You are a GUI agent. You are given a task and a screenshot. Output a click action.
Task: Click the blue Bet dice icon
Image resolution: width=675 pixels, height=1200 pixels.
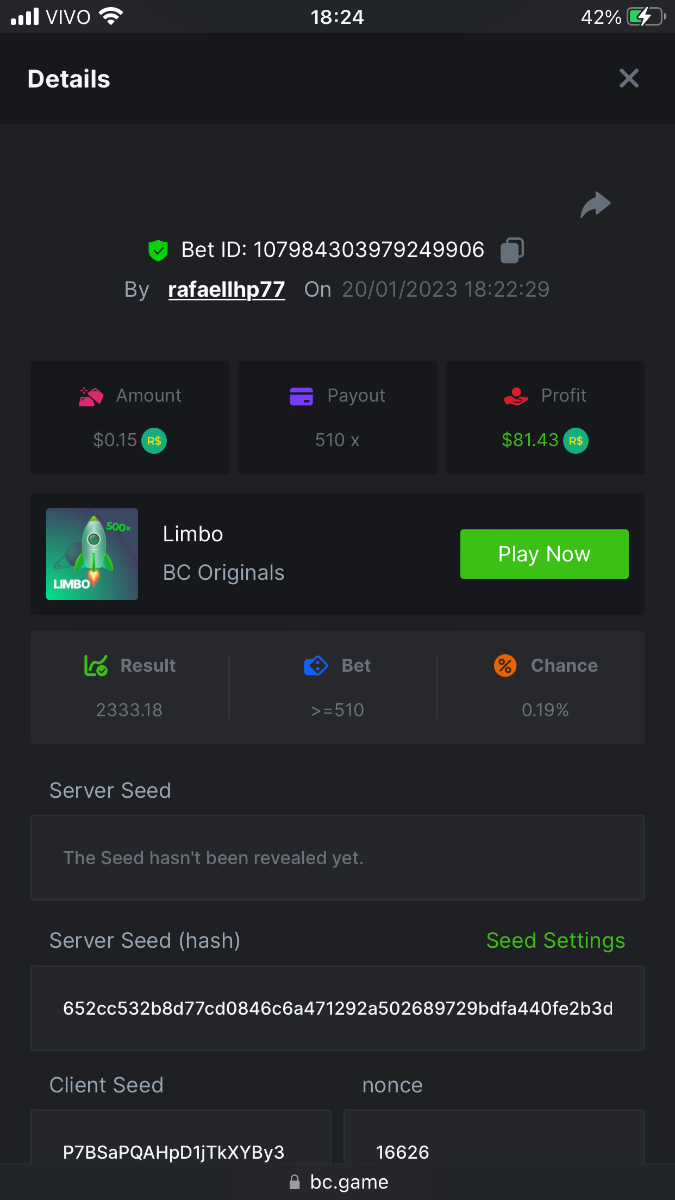[315, 666]
